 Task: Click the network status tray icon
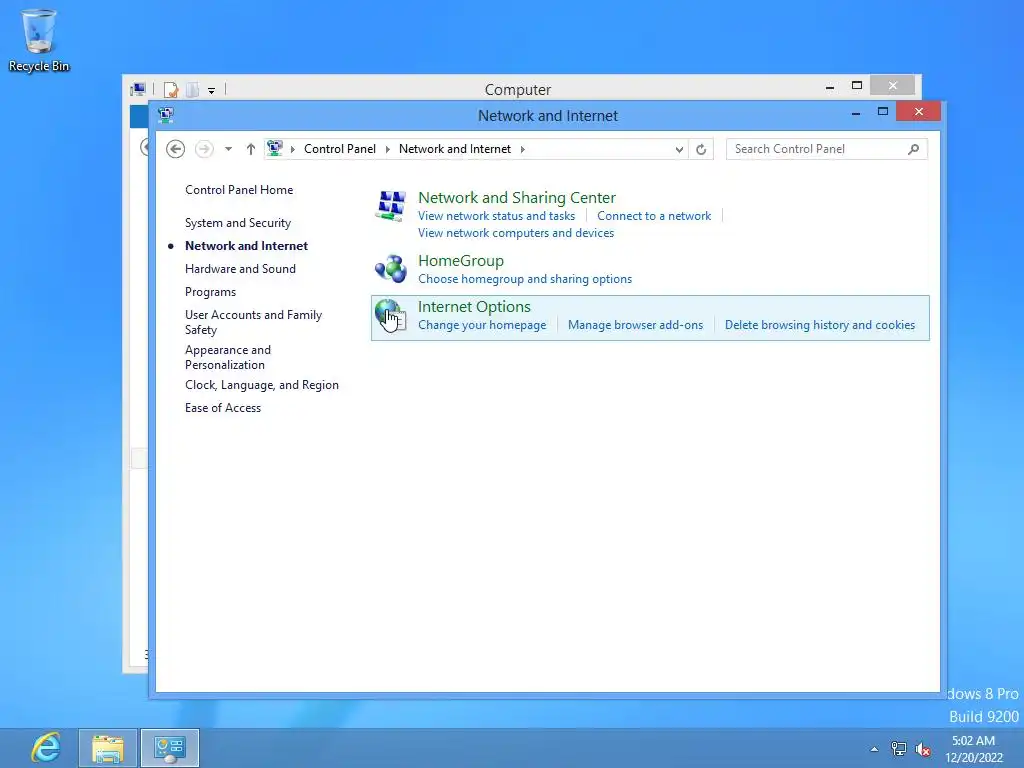pos(899,749)
